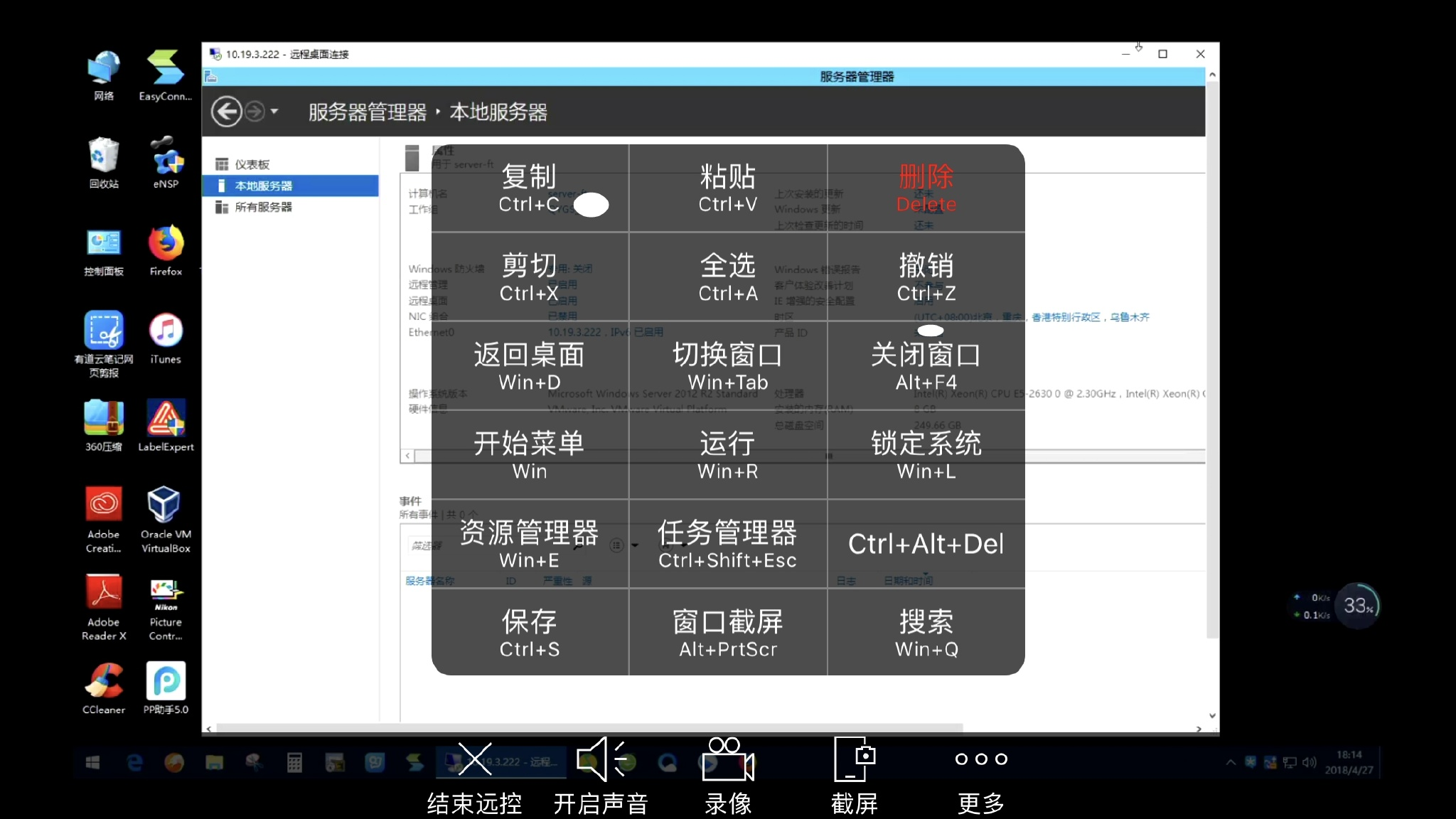1456x819 pixels.
Task: Tap the 撤销 Ctrl+Z shortcut key
Action: tap(926, 277)
